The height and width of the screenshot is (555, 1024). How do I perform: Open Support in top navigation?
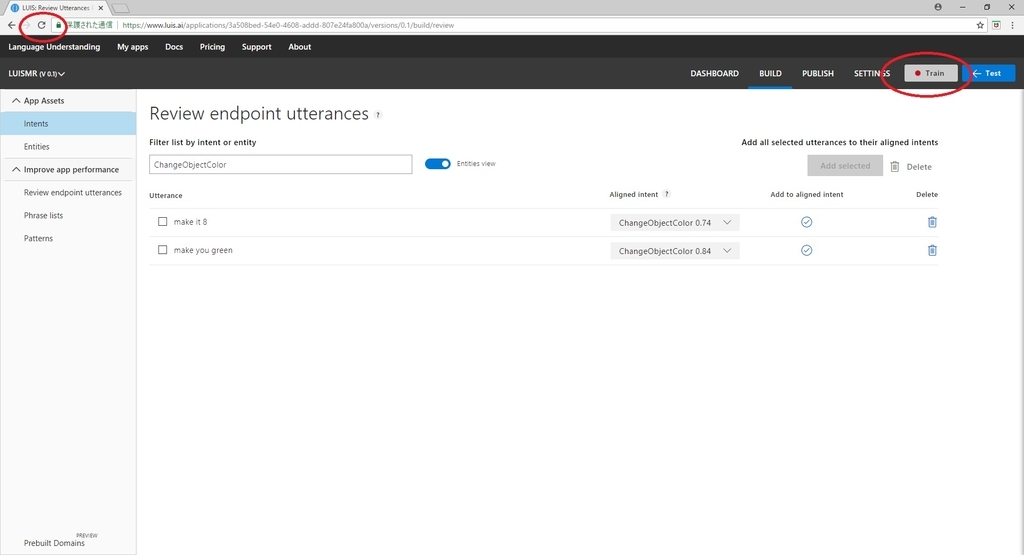257,47
